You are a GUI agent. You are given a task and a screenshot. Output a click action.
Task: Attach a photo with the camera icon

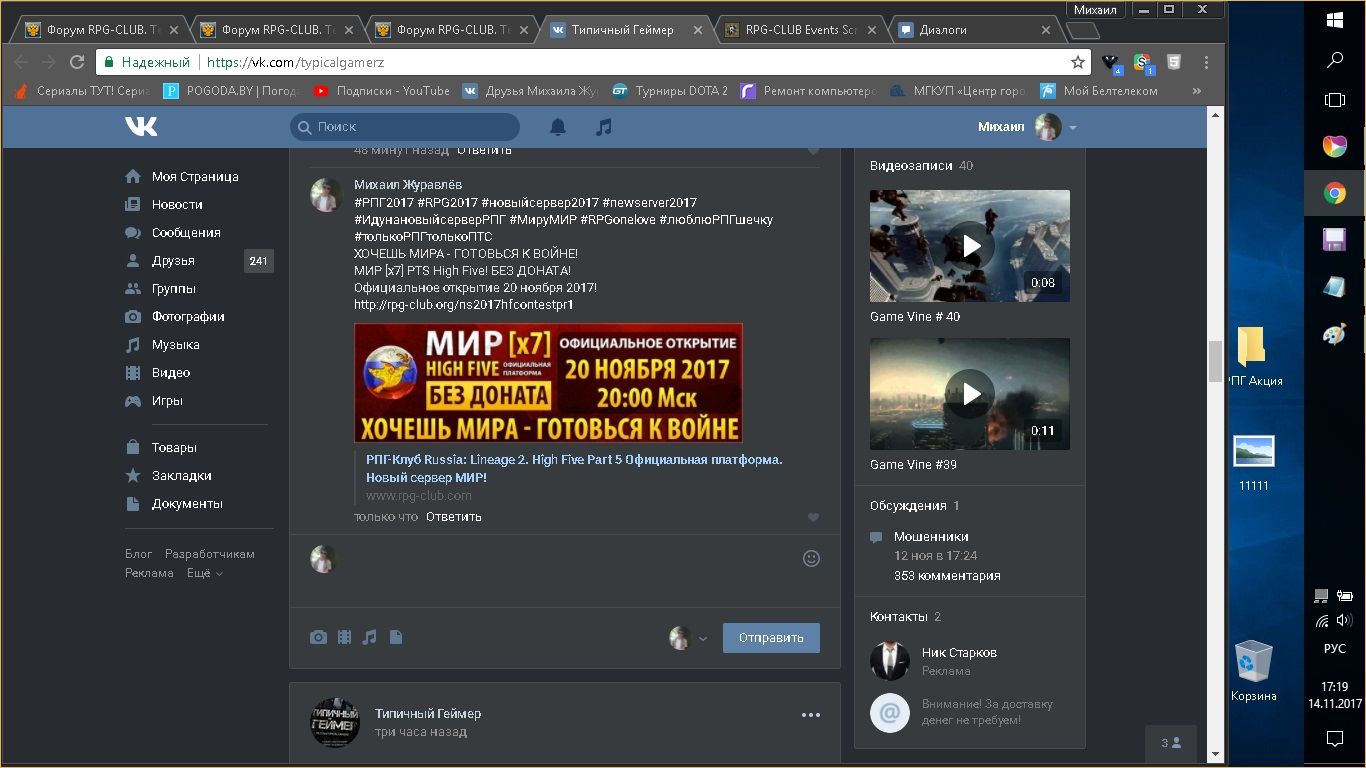(x=318, y=637)
